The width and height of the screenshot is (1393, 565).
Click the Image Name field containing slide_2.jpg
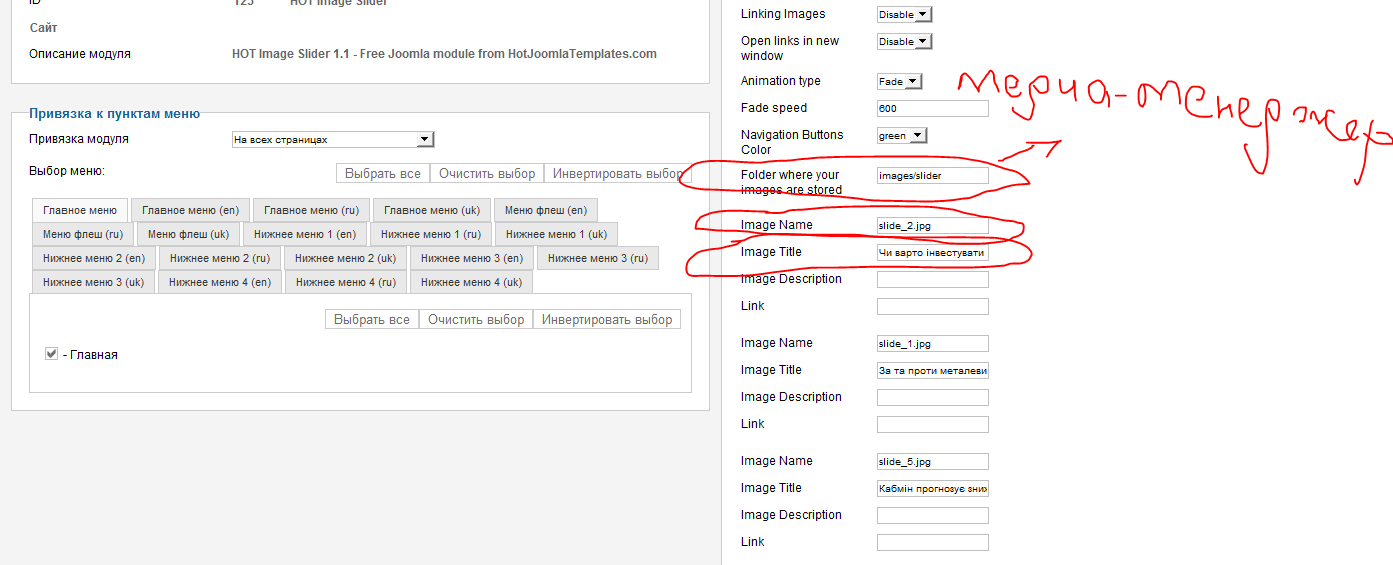(932, 226)
